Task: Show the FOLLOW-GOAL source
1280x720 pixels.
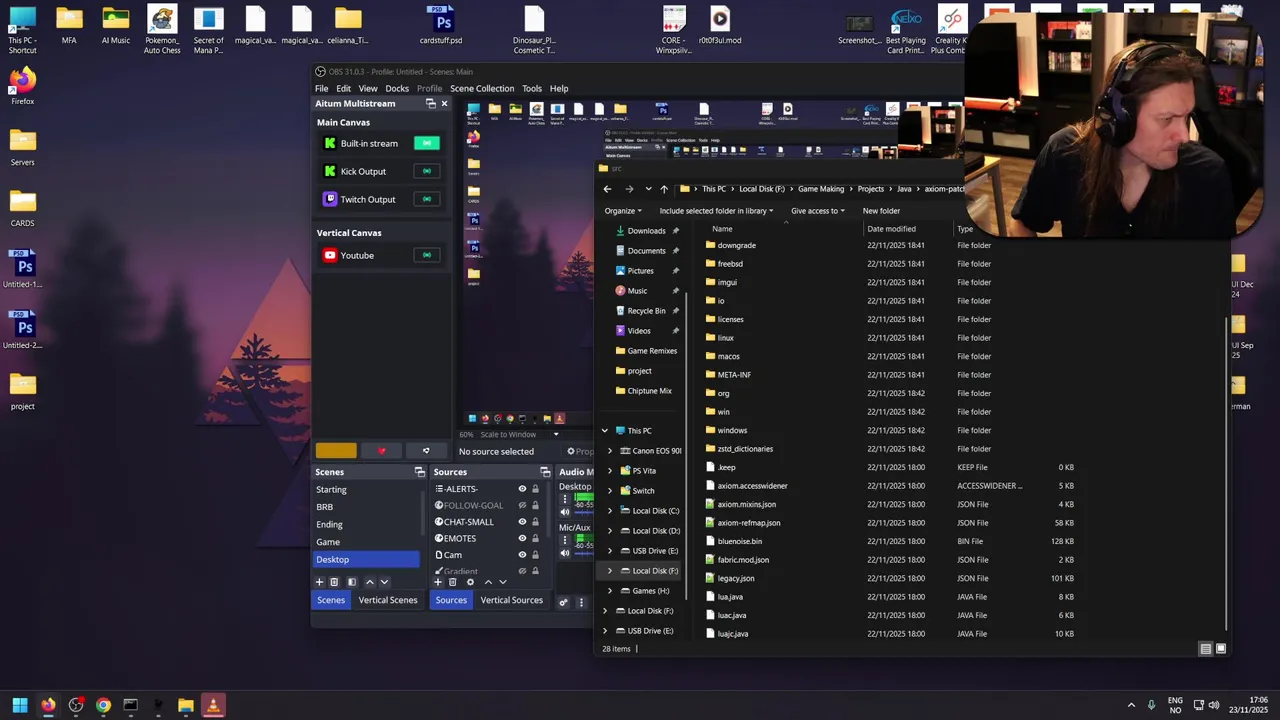Action: 522,505
